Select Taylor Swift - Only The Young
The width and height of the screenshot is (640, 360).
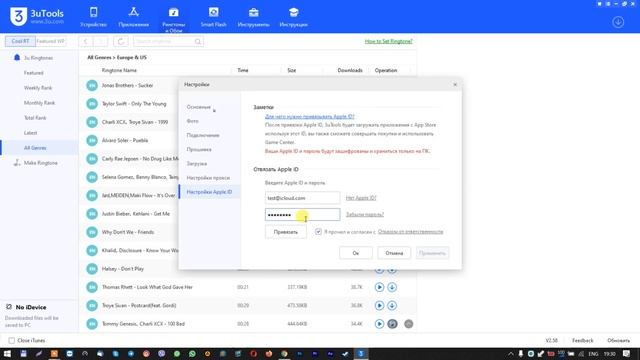point(134,104)
